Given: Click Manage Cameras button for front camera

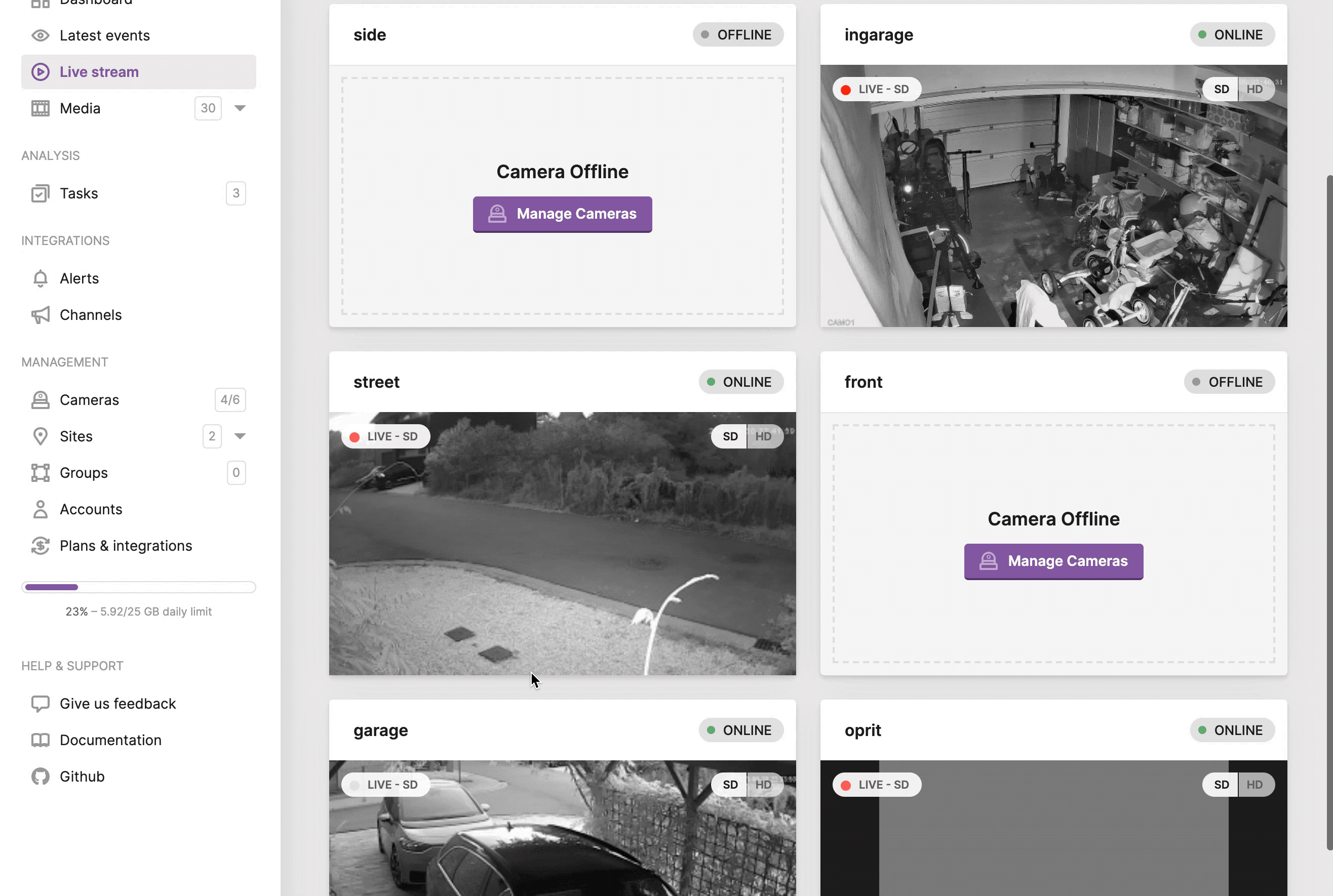Looking at the screenshot, I should [x=1054, y=560].
